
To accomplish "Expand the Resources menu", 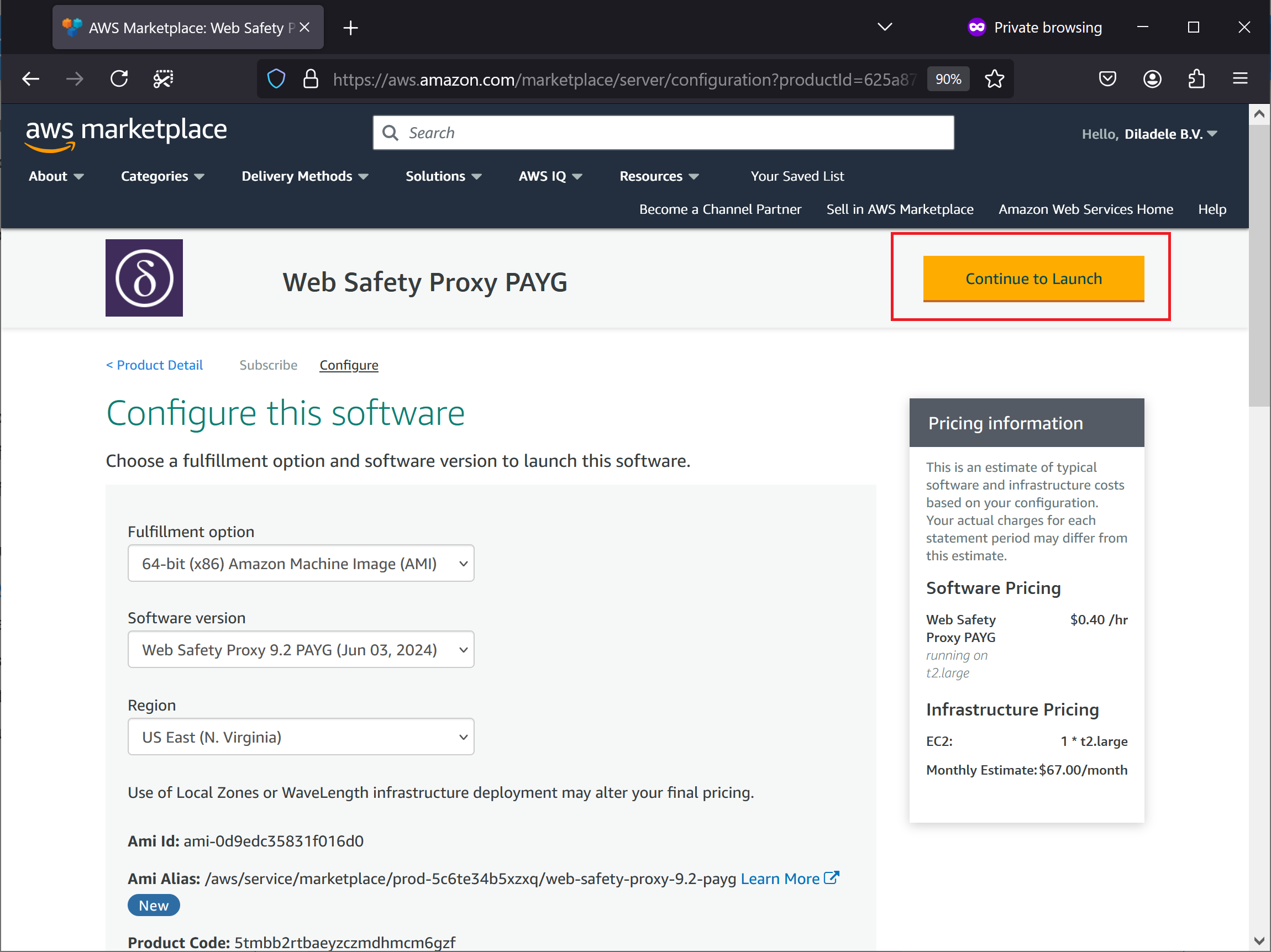I will click(x=659, y=176).
